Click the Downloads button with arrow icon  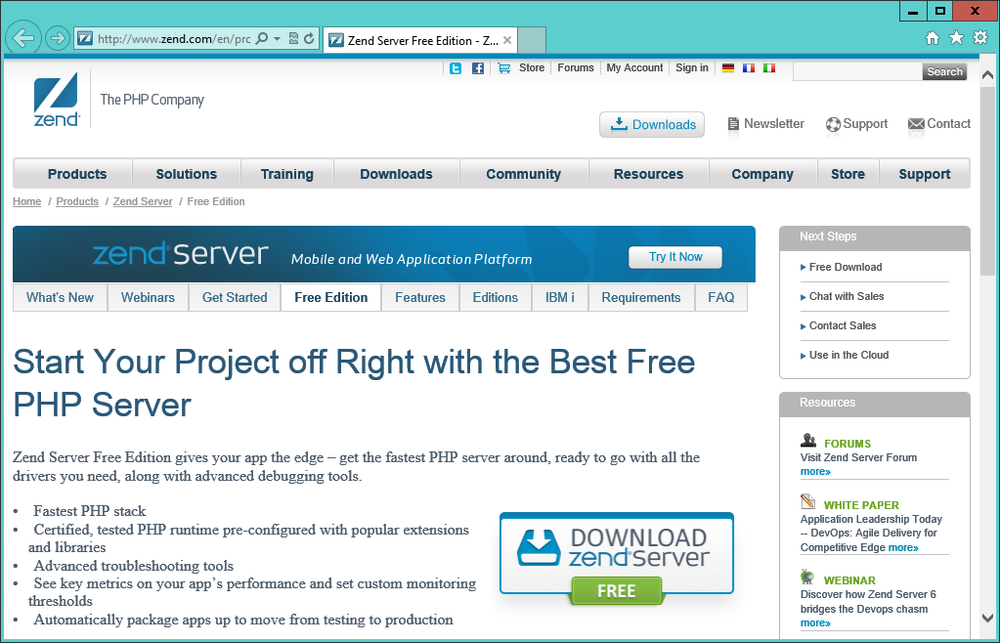coord(652,124)
